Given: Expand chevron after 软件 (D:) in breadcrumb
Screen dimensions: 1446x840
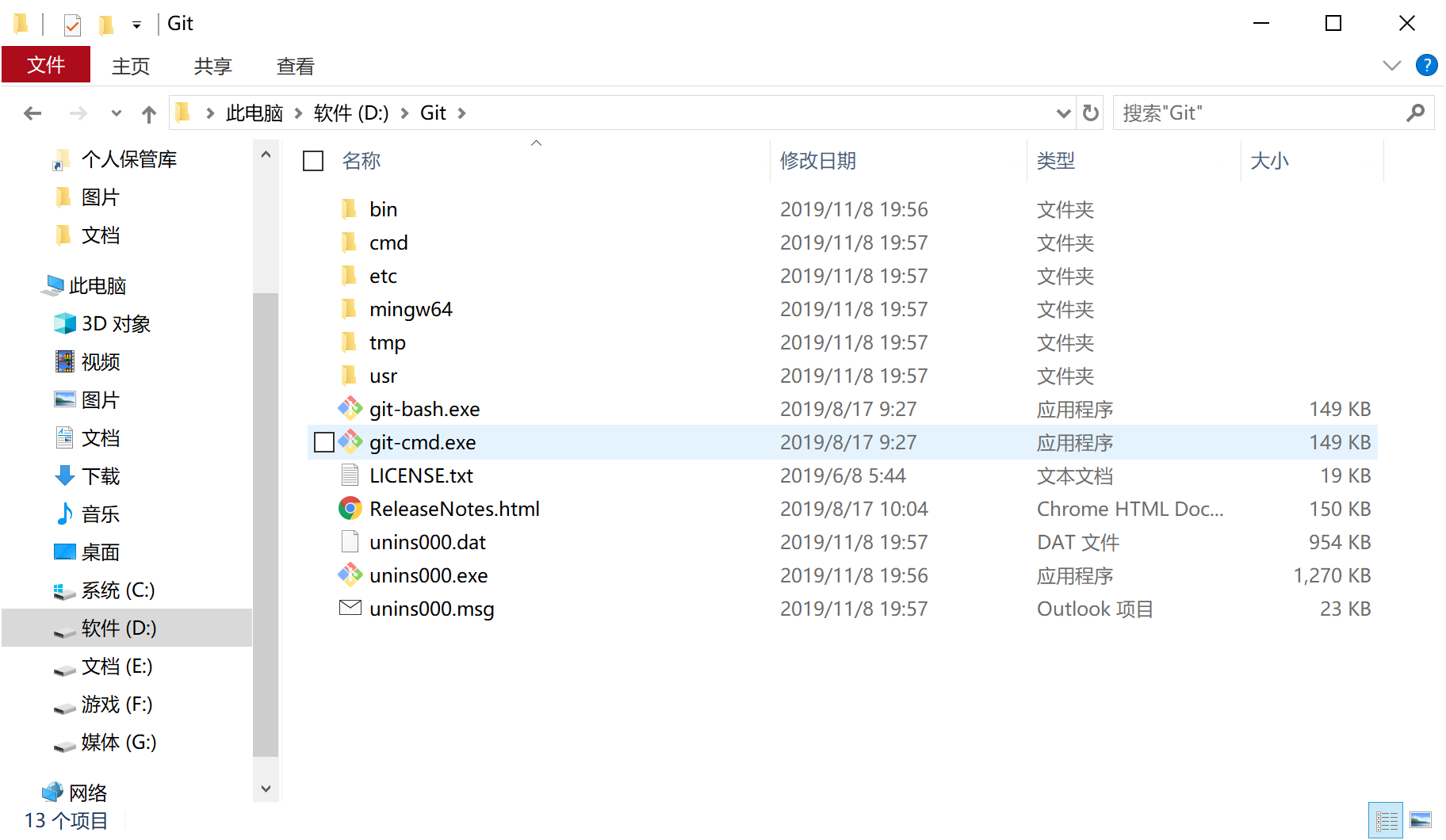Looking at the screenshot, I should point(404,113).
